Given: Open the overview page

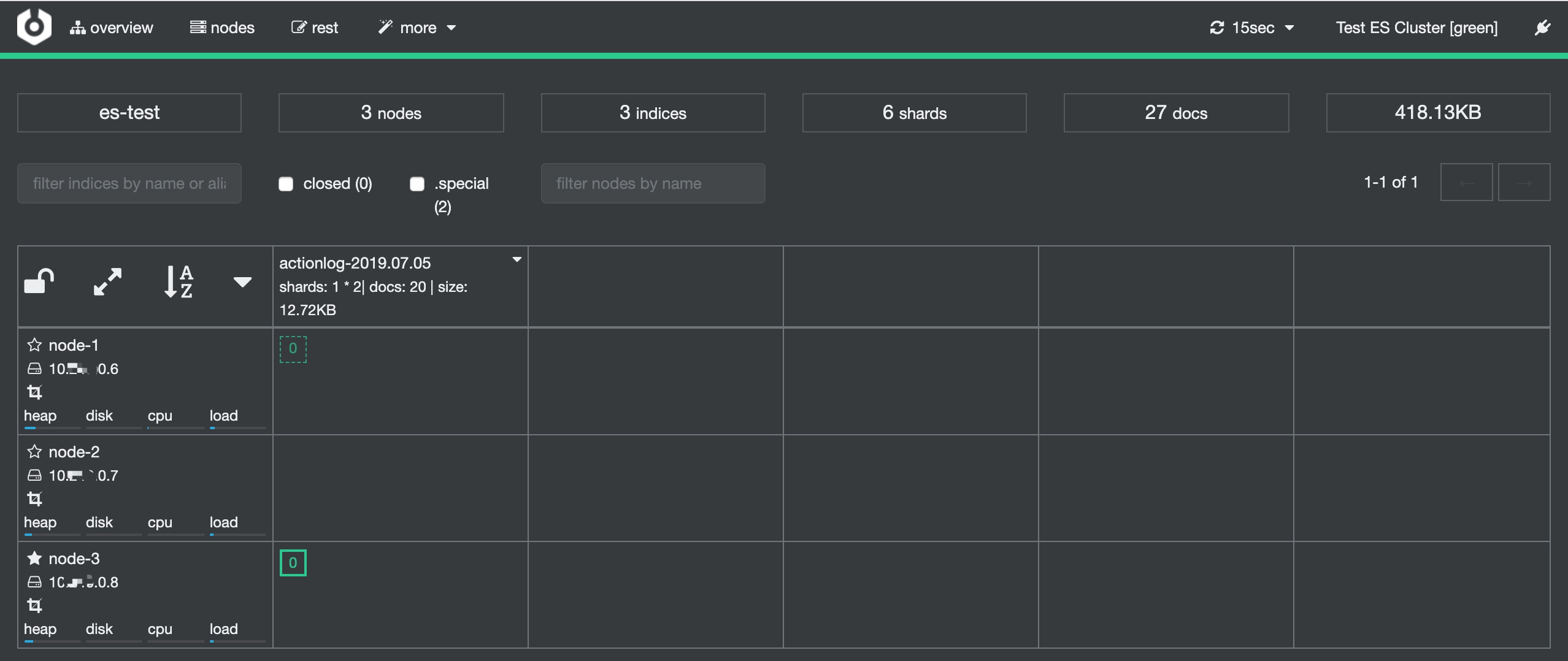Looking at the screenshot, I should (x=111, y=28).
